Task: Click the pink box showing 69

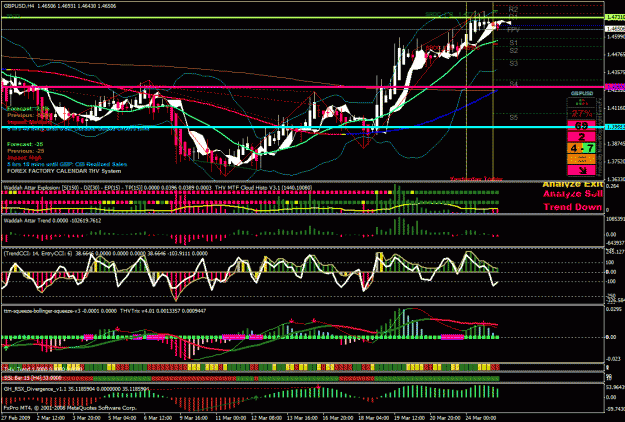Action: tap(582, 126)
